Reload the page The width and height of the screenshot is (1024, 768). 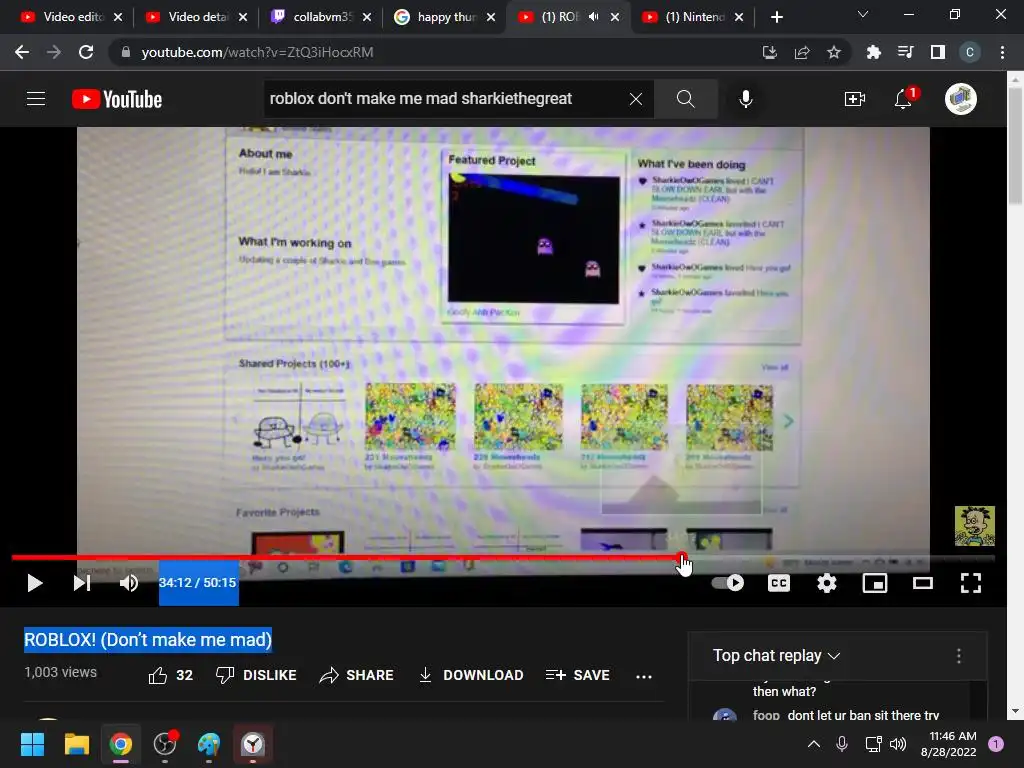pos(86,52)
